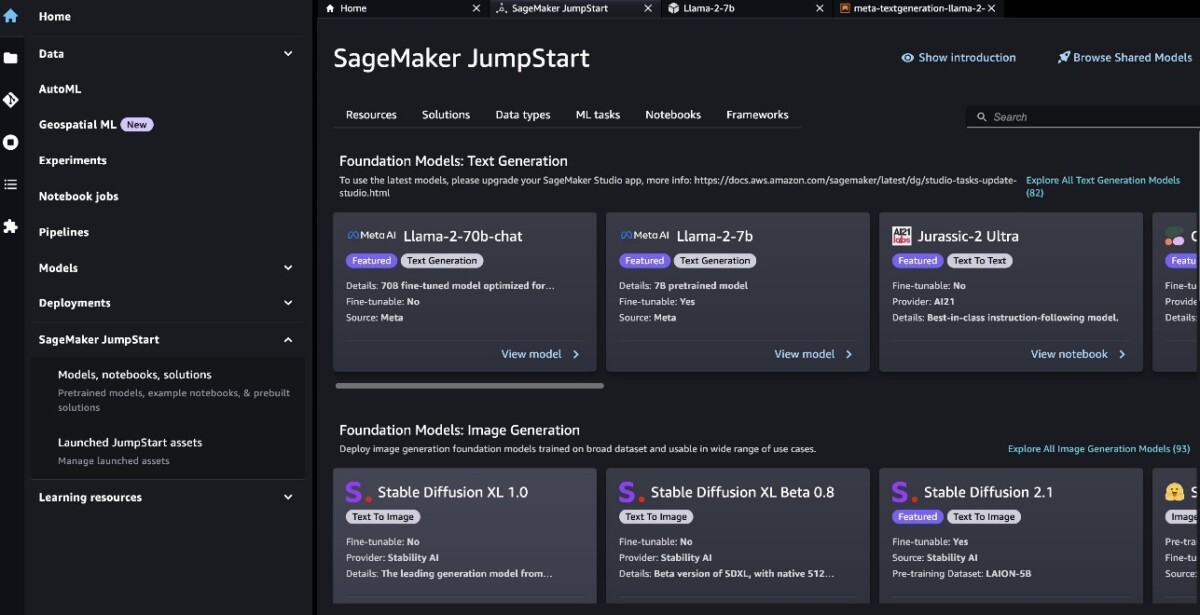Switch to the Llama-2-7b editor tab
This screenshot has height=615, width=1200.
coord(746,8)
